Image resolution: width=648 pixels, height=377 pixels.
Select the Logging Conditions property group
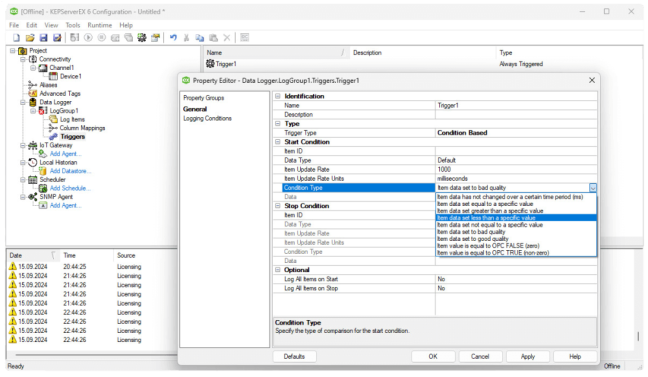207,119
